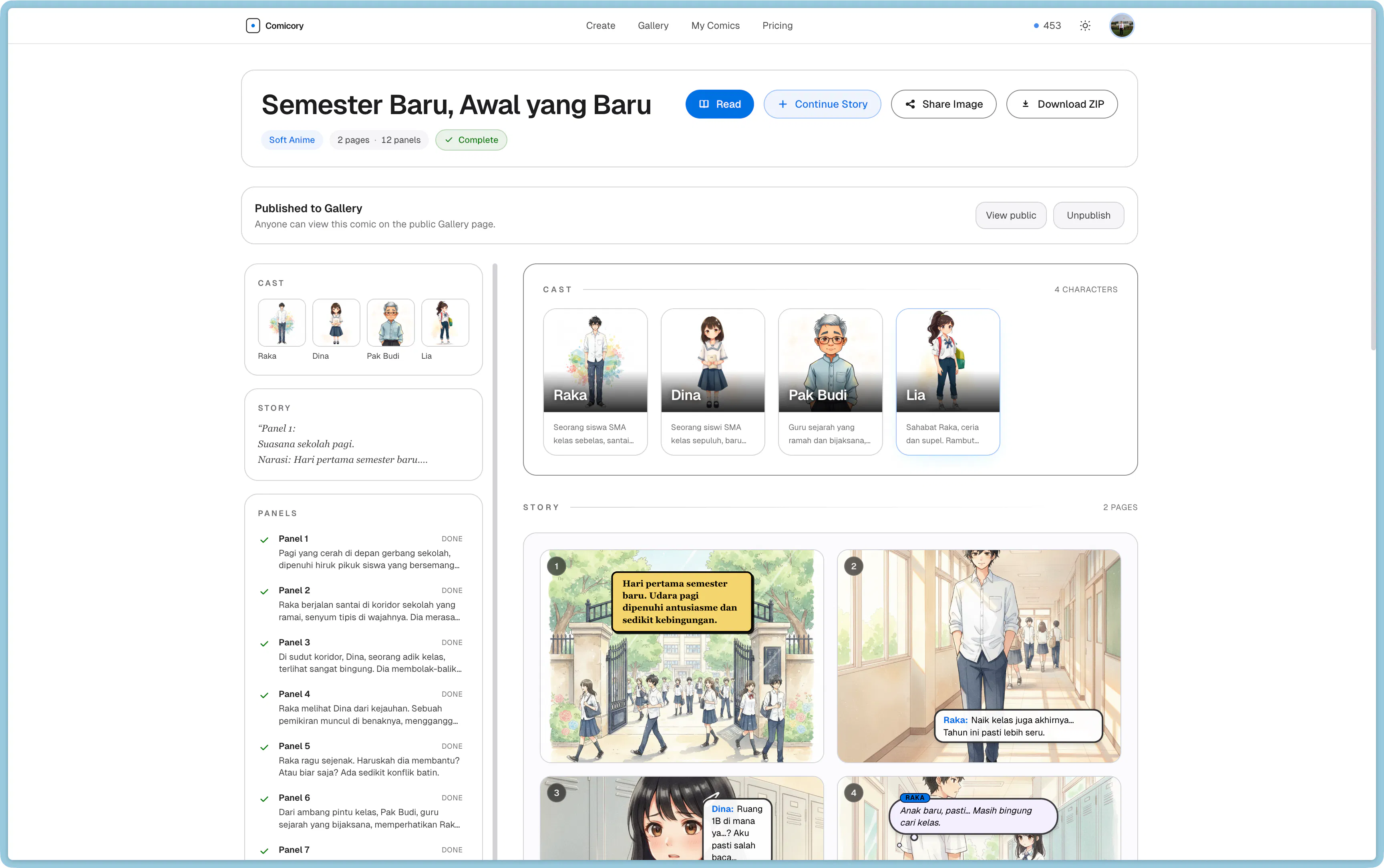Open the Create nav item
Screen dimensions: 1384x868
coord(600,26)
